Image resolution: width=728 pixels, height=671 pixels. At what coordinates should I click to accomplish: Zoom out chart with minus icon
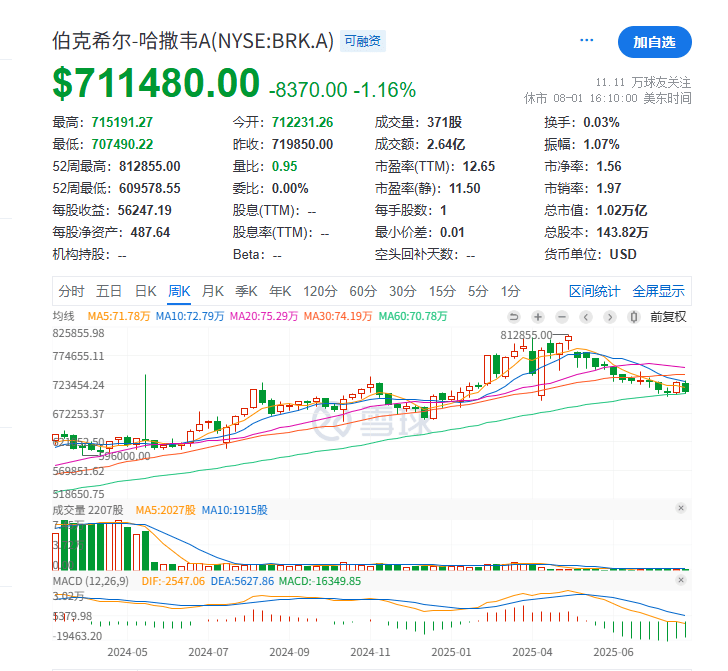coord(562,317)
